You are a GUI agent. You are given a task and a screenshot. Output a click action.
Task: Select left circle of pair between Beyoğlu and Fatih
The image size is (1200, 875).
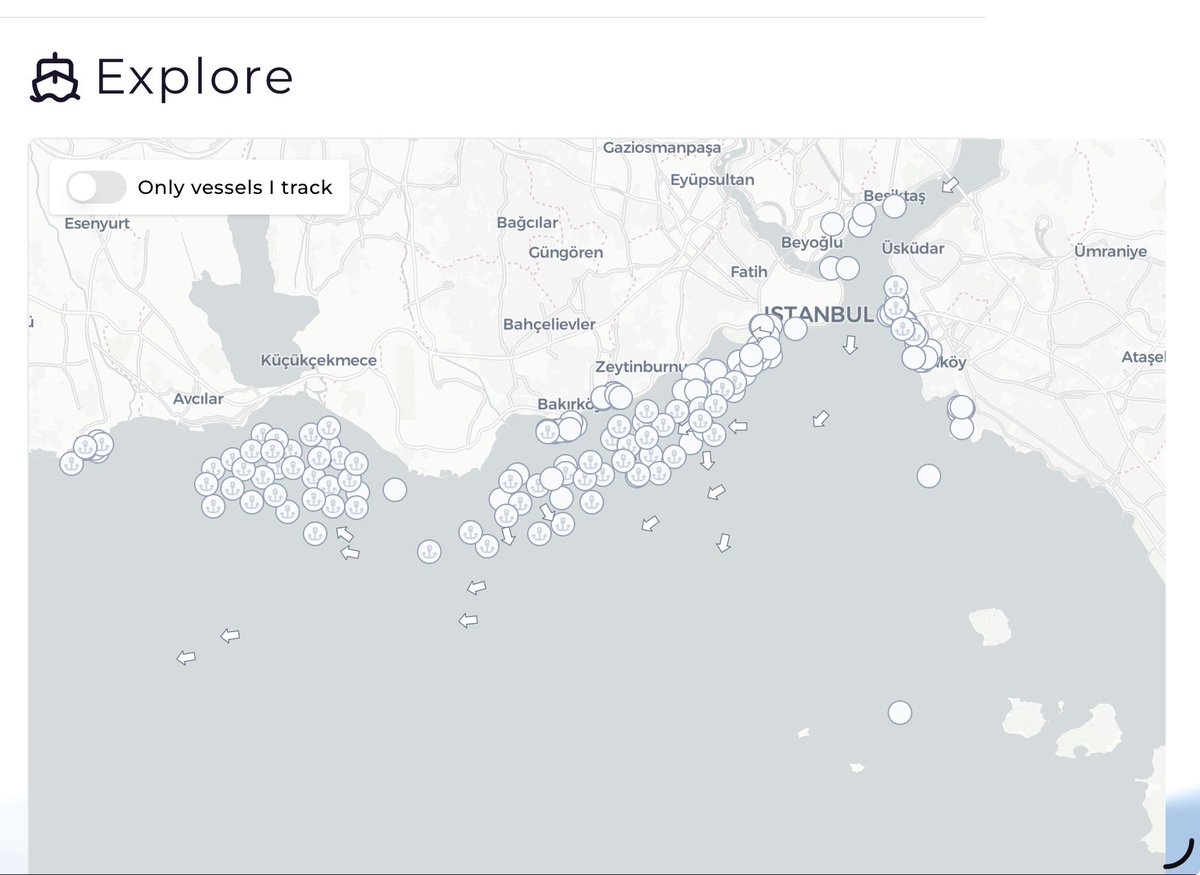tap(831, 268)
